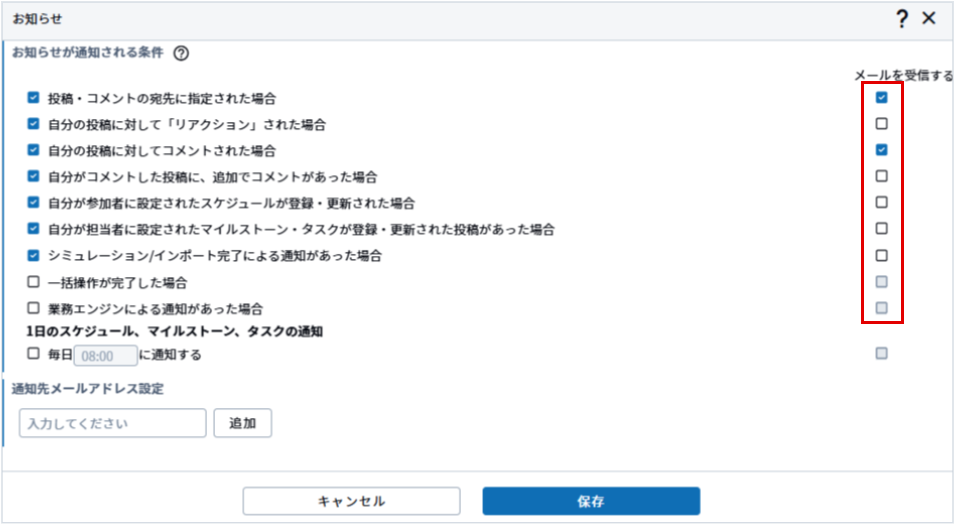Uncheck 投稿・コメントの宛先に指定された場合 notification

pyautogui.click(x=34, y=98)
